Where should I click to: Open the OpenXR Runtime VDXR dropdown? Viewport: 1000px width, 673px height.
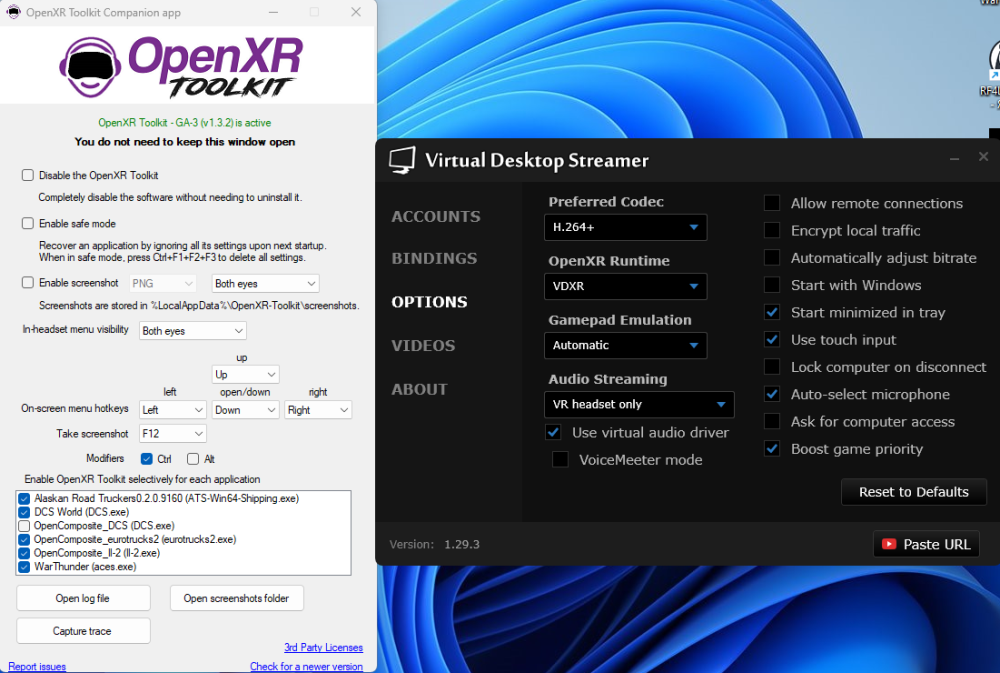coord(626,286)
